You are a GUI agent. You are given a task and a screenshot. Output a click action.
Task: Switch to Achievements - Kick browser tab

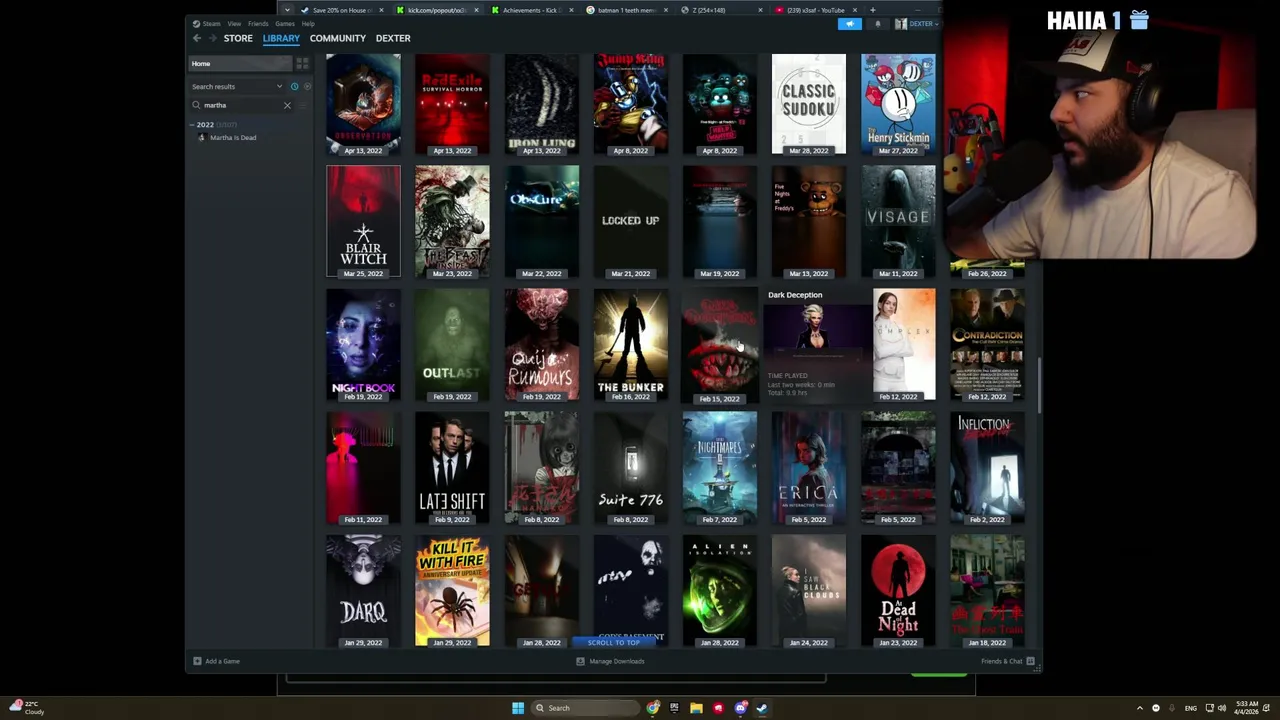point(530,10)
